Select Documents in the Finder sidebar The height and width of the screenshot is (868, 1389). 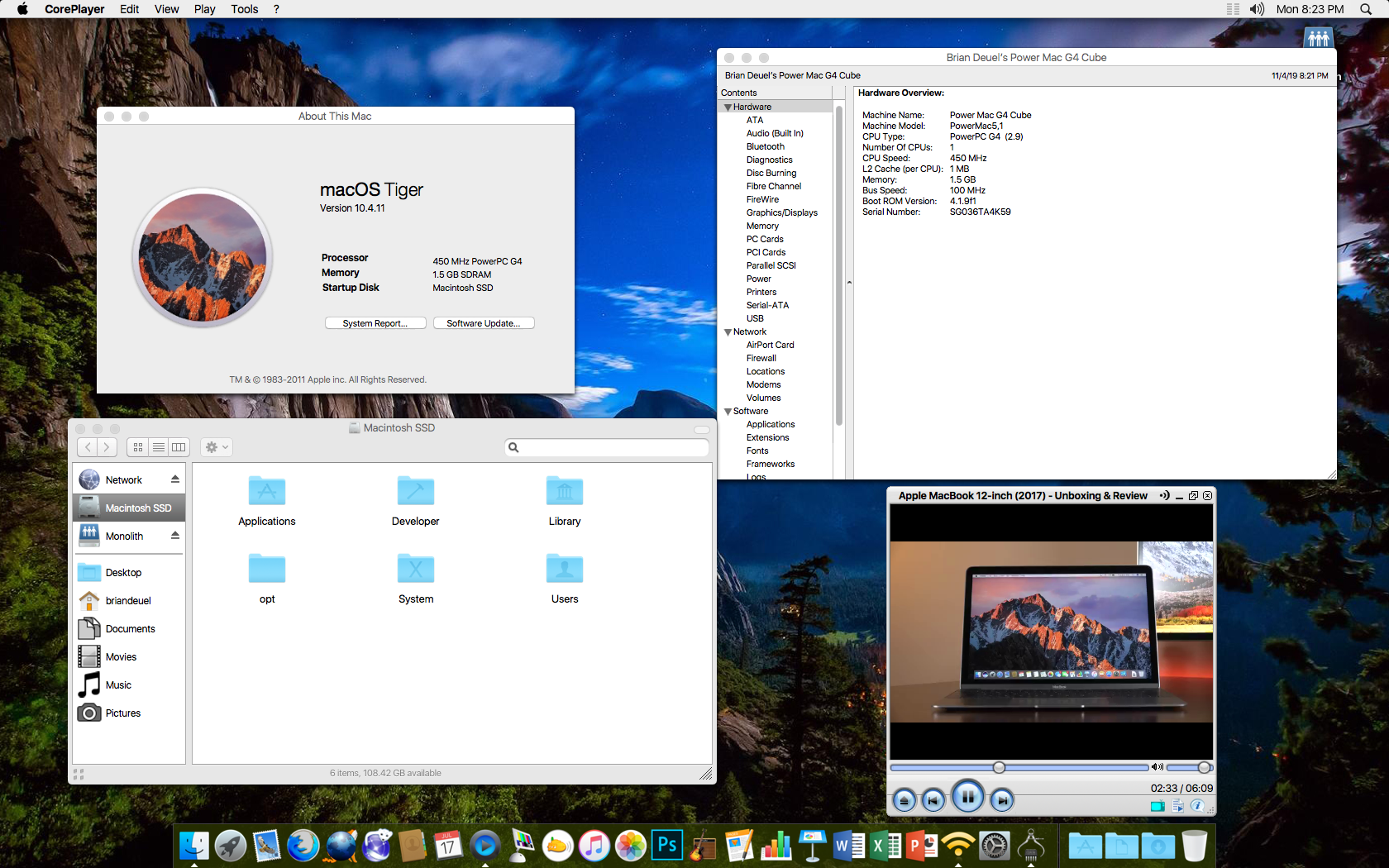click(129, 629)
